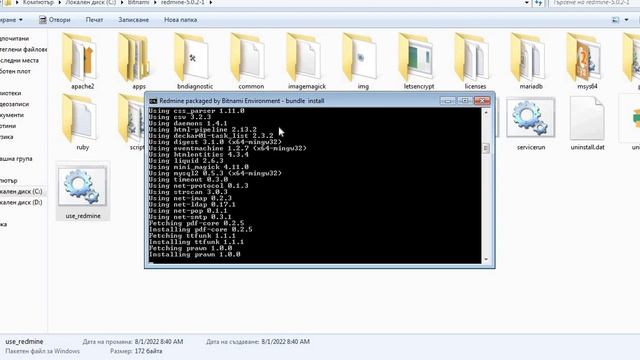
Task: Select the servicerun batch file
Action: 531,123
